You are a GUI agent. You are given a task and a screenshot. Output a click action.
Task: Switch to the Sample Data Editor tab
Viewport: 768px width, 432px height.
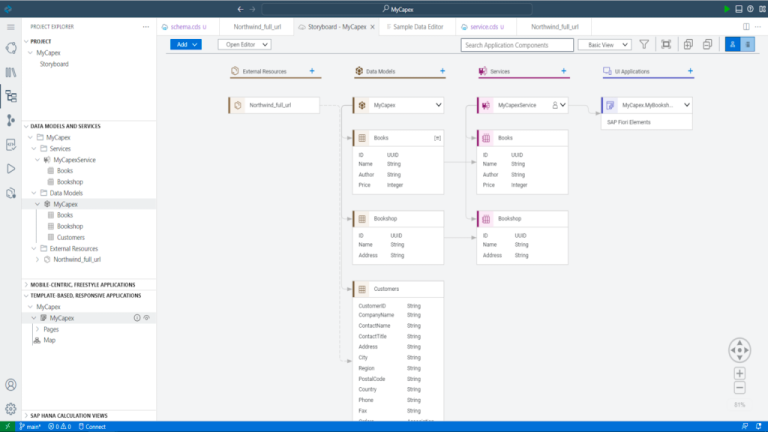[x=414, y=26]
